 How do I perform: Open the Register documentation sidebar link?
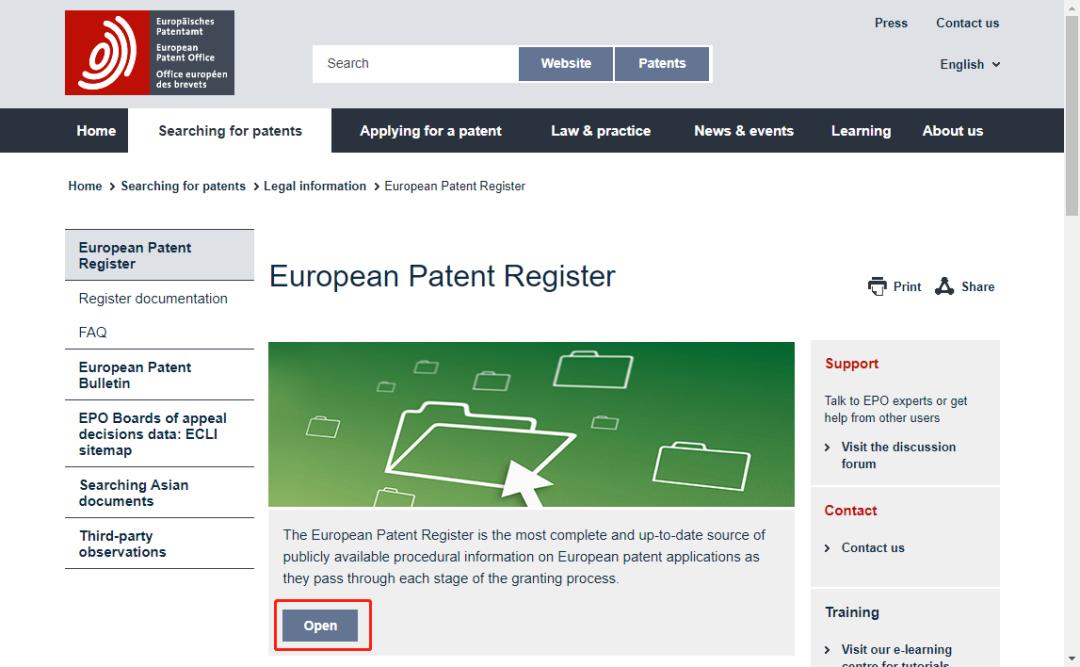(x=153, y=299)
